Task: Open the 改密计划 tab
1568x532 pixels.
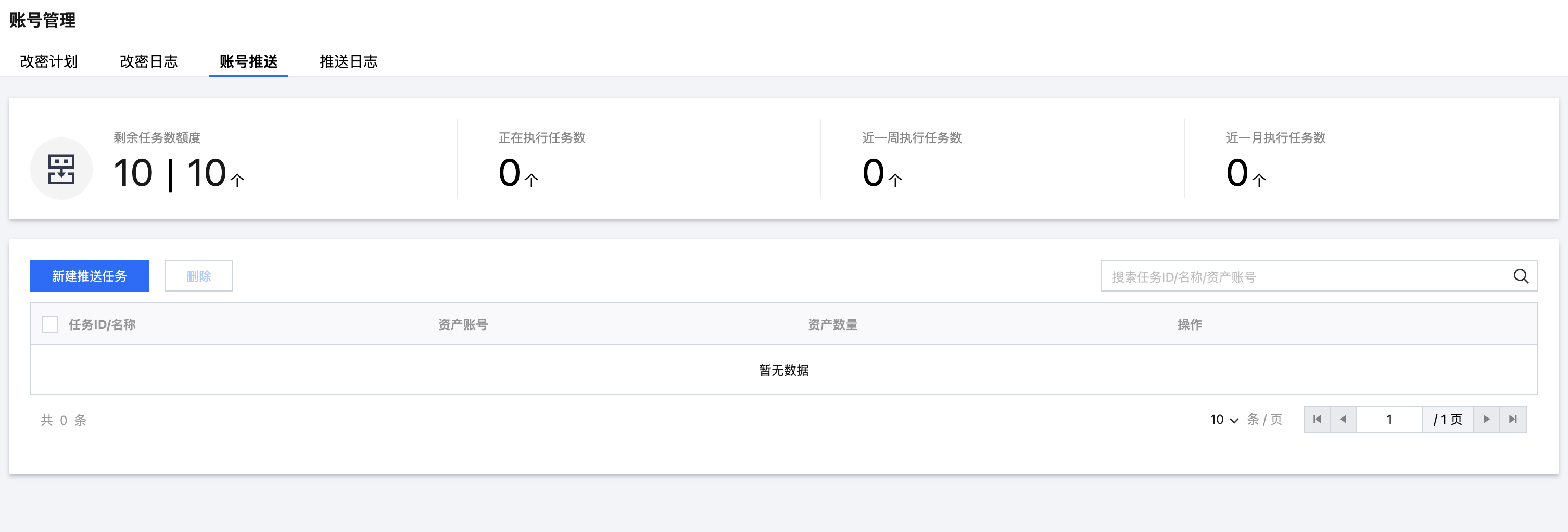Action: (49, 61)
